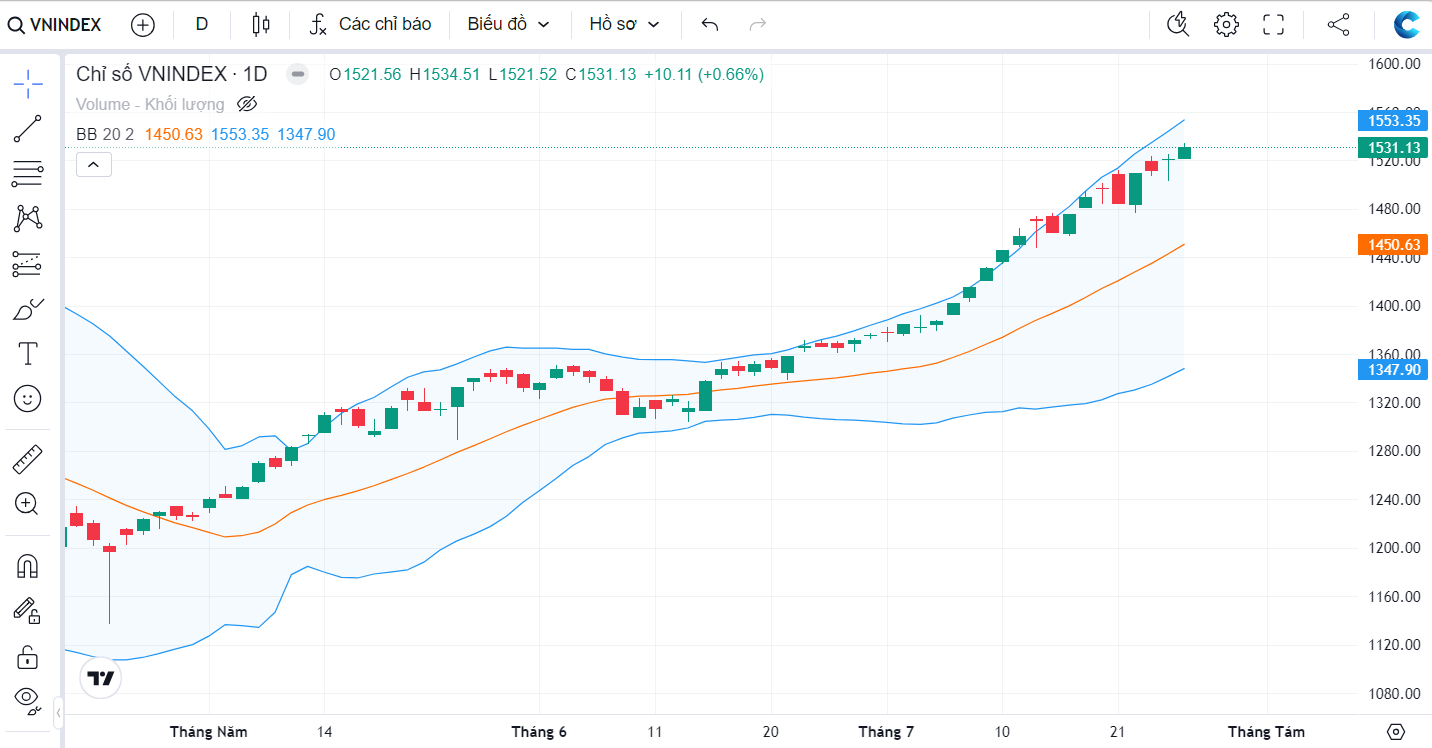Open Các chỉ báo indicators dialog
Image resolution: width=1432 pixels, height=748 pixels.
coord(370,24)
